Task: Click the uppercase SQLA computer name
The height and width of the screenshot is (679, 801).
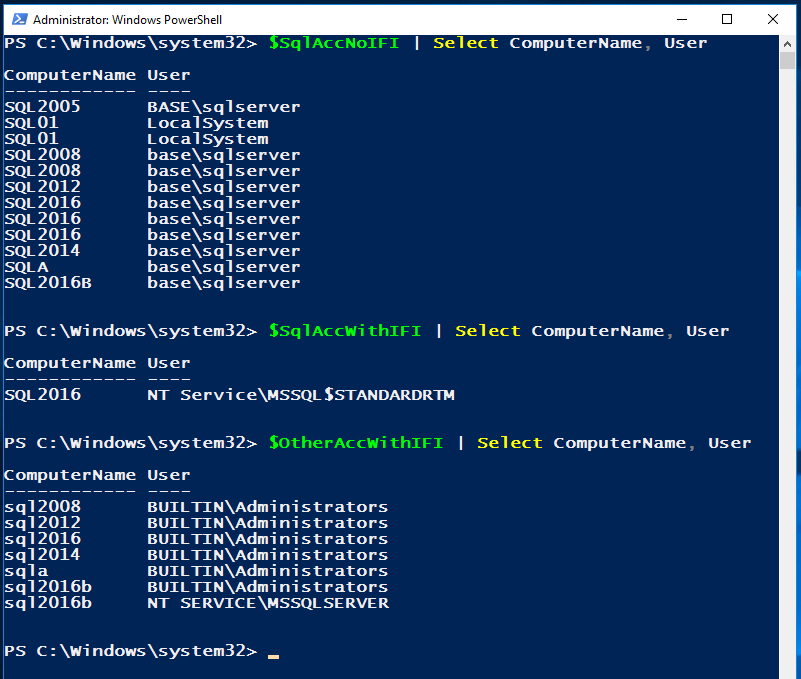Action: coord(26,267)
